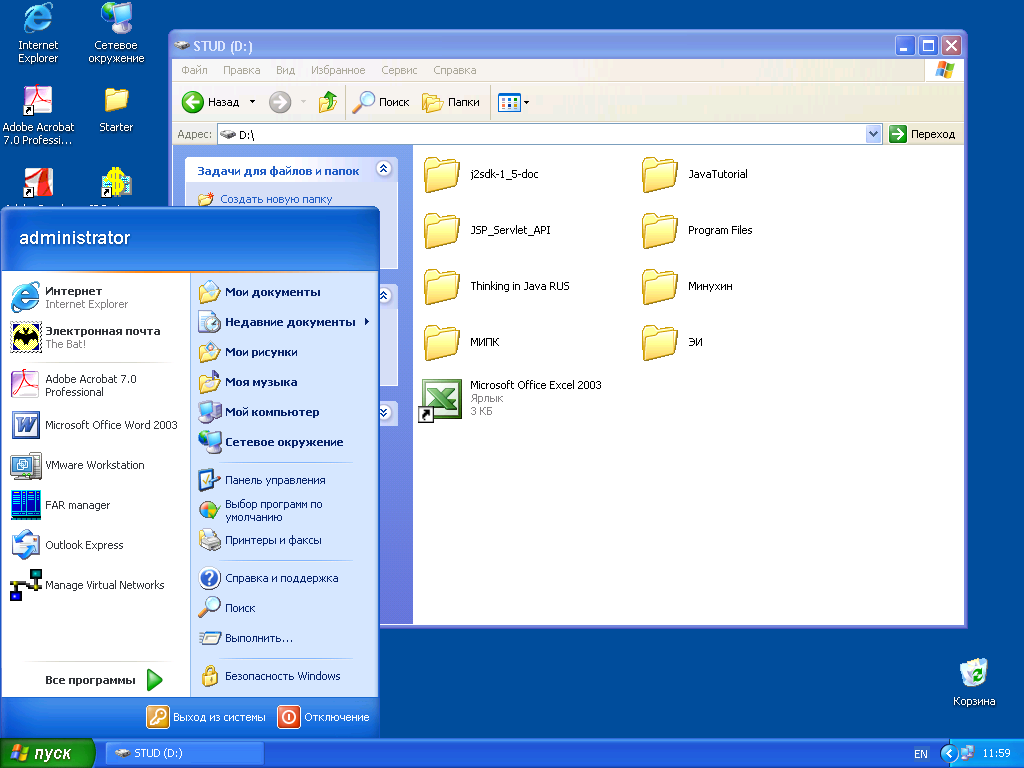Image resolution: width=1024 pixels, height=768 pixels.
Task: Select Adobe Acrobat 7.0 desktop shortcut
Action: coord(38,116)
